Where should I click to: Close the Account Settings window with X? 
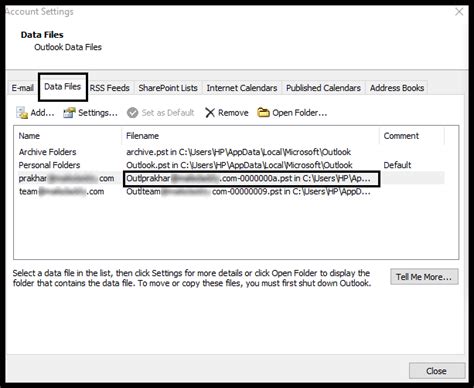pyautogui.click(x=459, y=12)
